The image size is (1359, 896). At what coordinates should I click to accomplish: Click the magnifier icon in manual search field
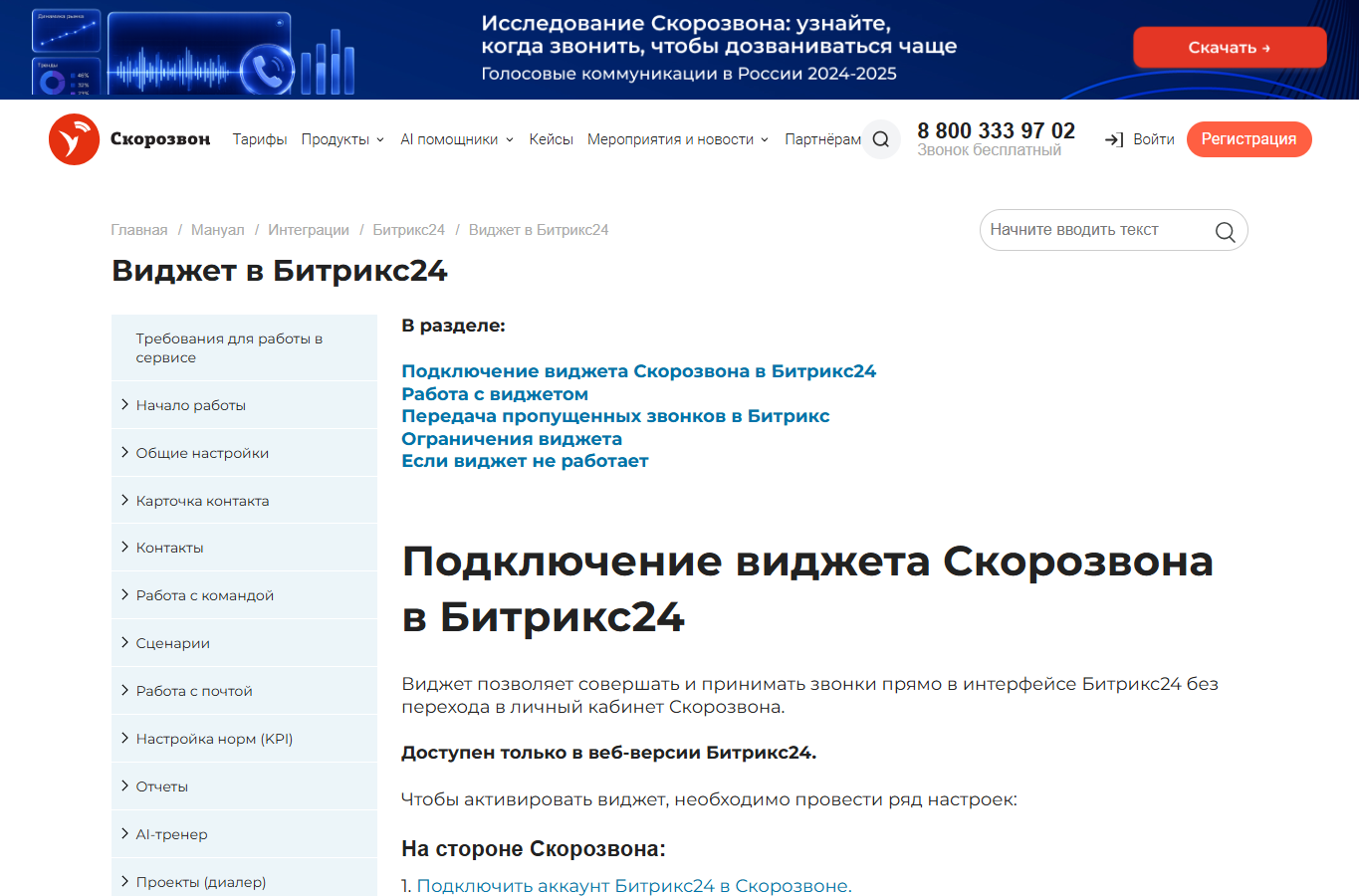click(x=1225, y=231)
